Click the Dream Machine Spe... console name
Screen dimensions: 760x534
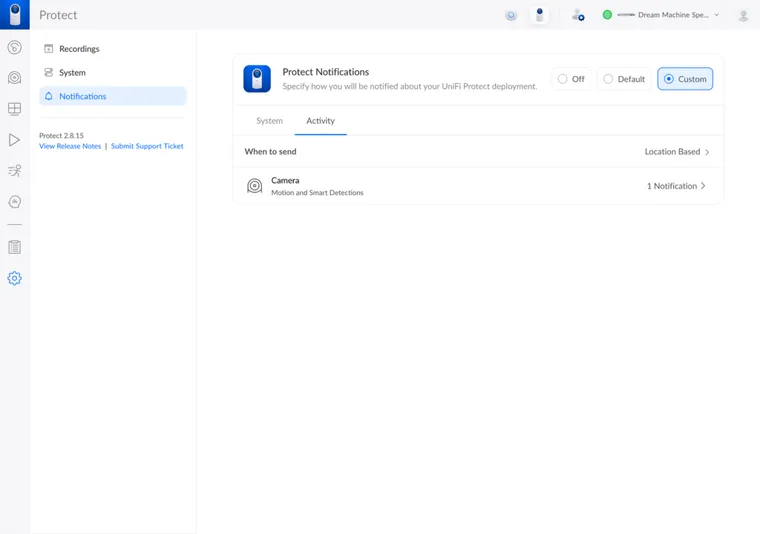673,15
